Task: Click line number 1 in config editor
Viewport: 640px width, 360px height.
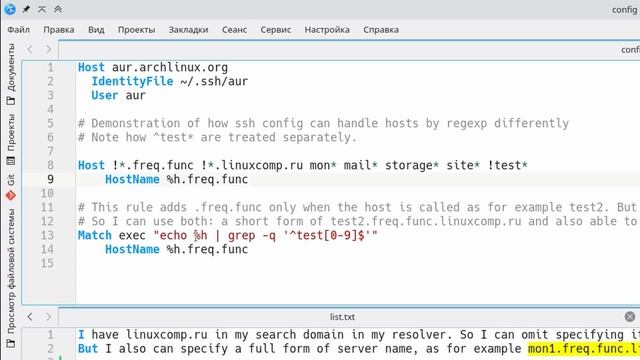Action: coord(50,67)
